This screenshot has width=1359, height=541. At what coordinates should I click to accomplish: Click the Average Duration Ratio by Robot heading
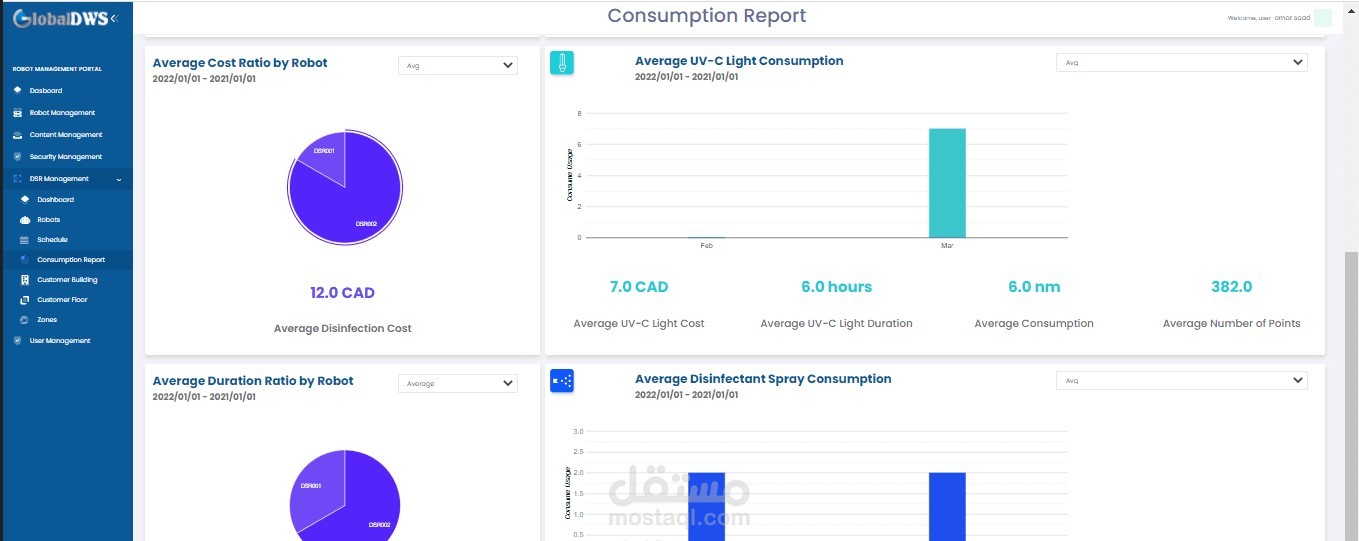coord(253,381)
